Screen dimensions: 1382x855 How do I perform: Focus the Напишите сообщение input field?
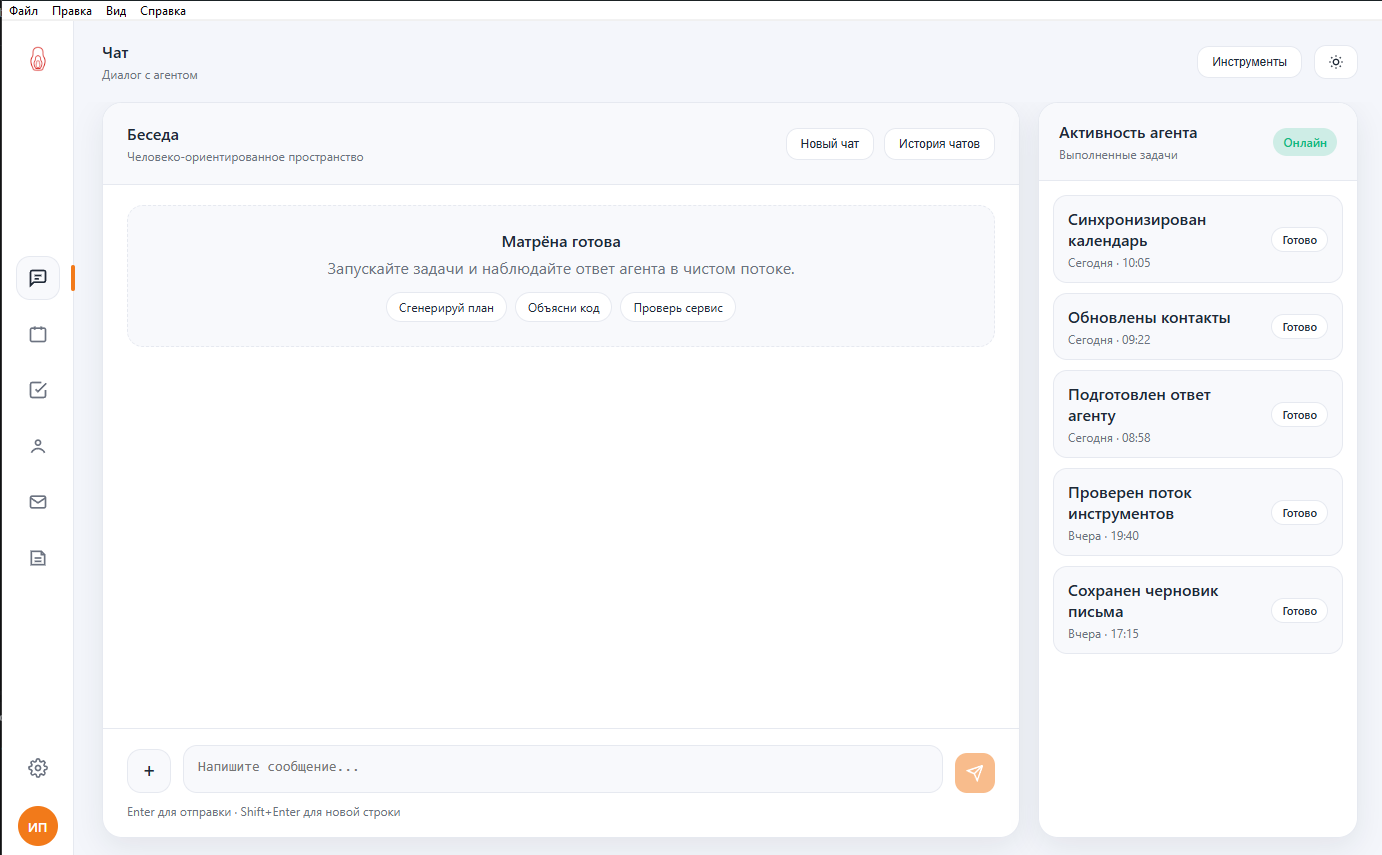562,768
